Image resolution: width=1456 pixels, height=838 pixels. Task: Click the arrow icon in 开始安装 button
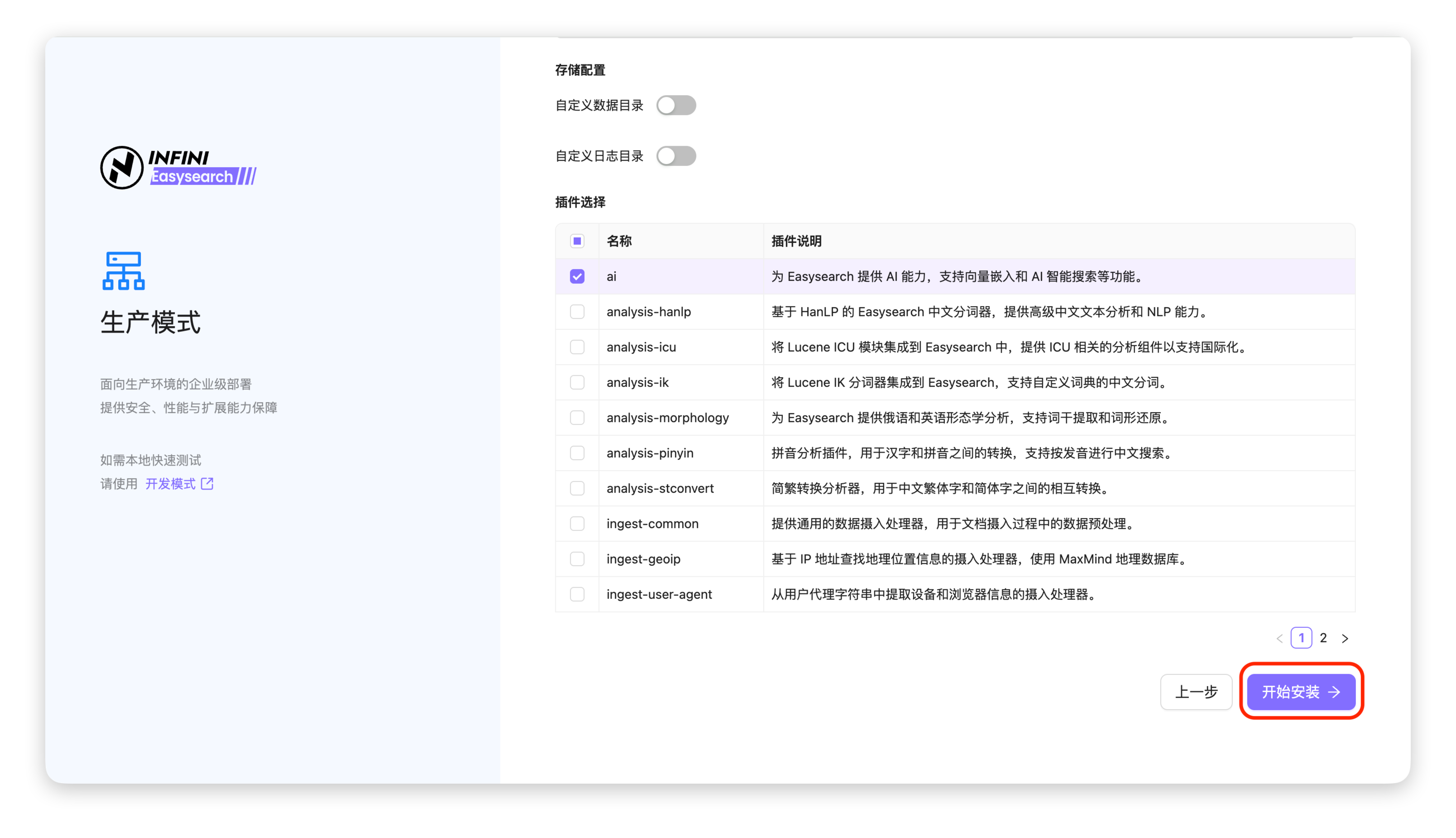[1335, 692]
